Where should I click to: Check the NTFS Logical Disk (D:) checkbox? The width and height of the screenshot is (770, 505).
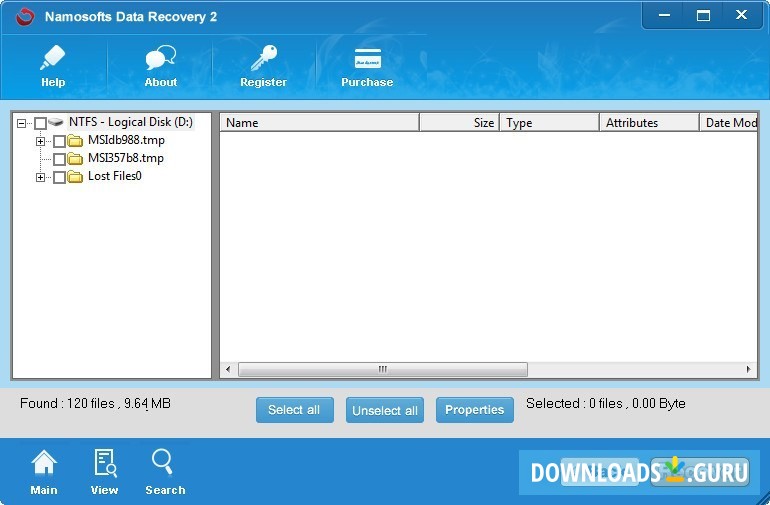[40, 123]
